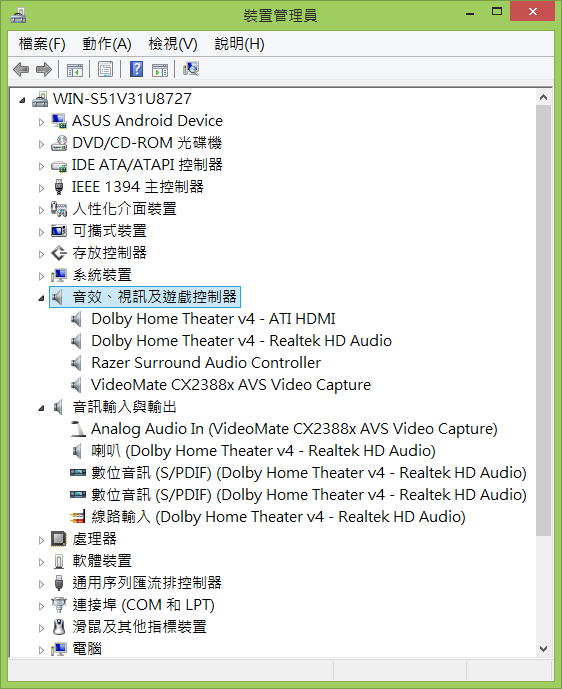Select the WIN-S51V31U8727 computer icon

point(40,99)
